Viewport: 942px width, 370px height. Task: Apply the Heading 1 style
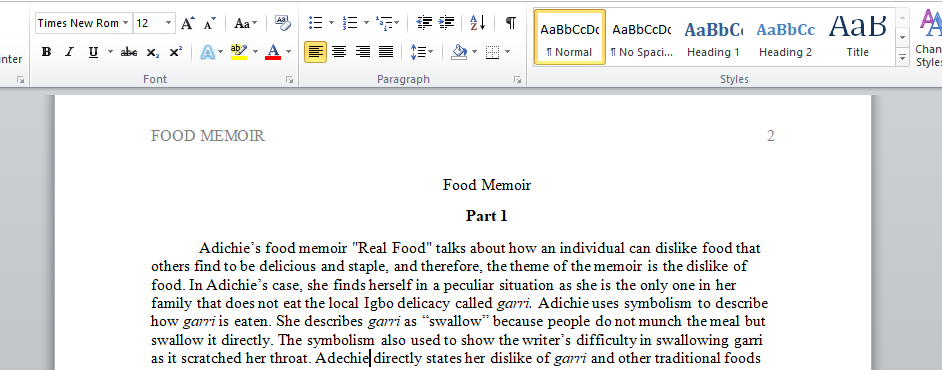(x=714, y=37)
